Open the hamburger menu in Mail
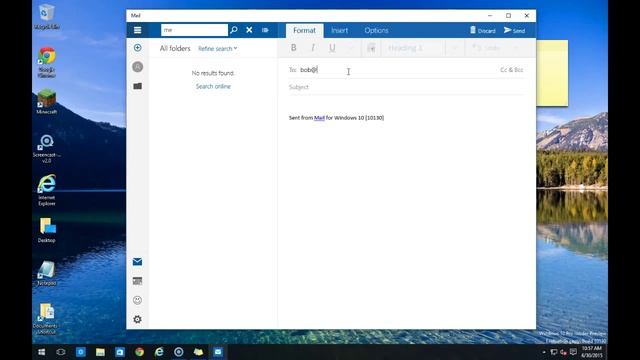This screenshot has width=640, height=360. pos(138,30)
